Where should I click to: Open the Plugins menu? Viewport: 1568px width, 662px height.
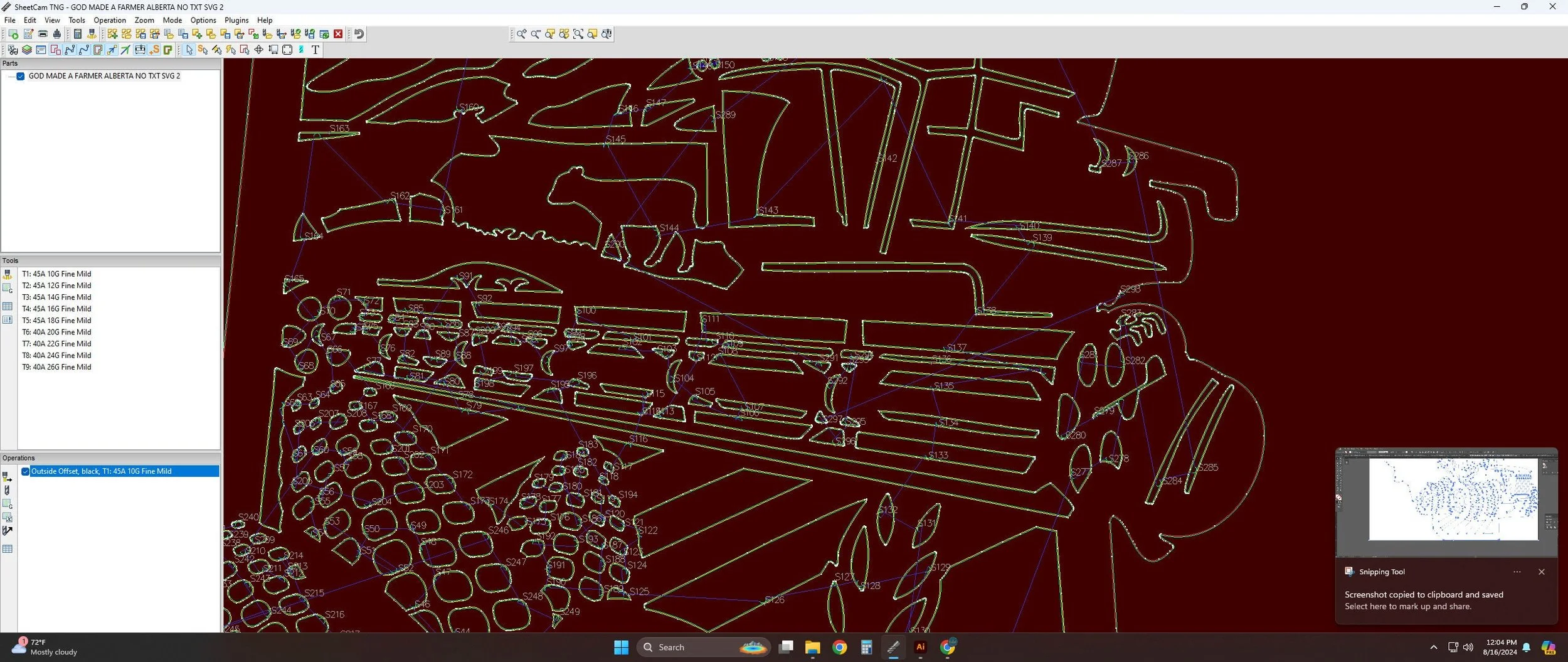[x=236, y=20]
